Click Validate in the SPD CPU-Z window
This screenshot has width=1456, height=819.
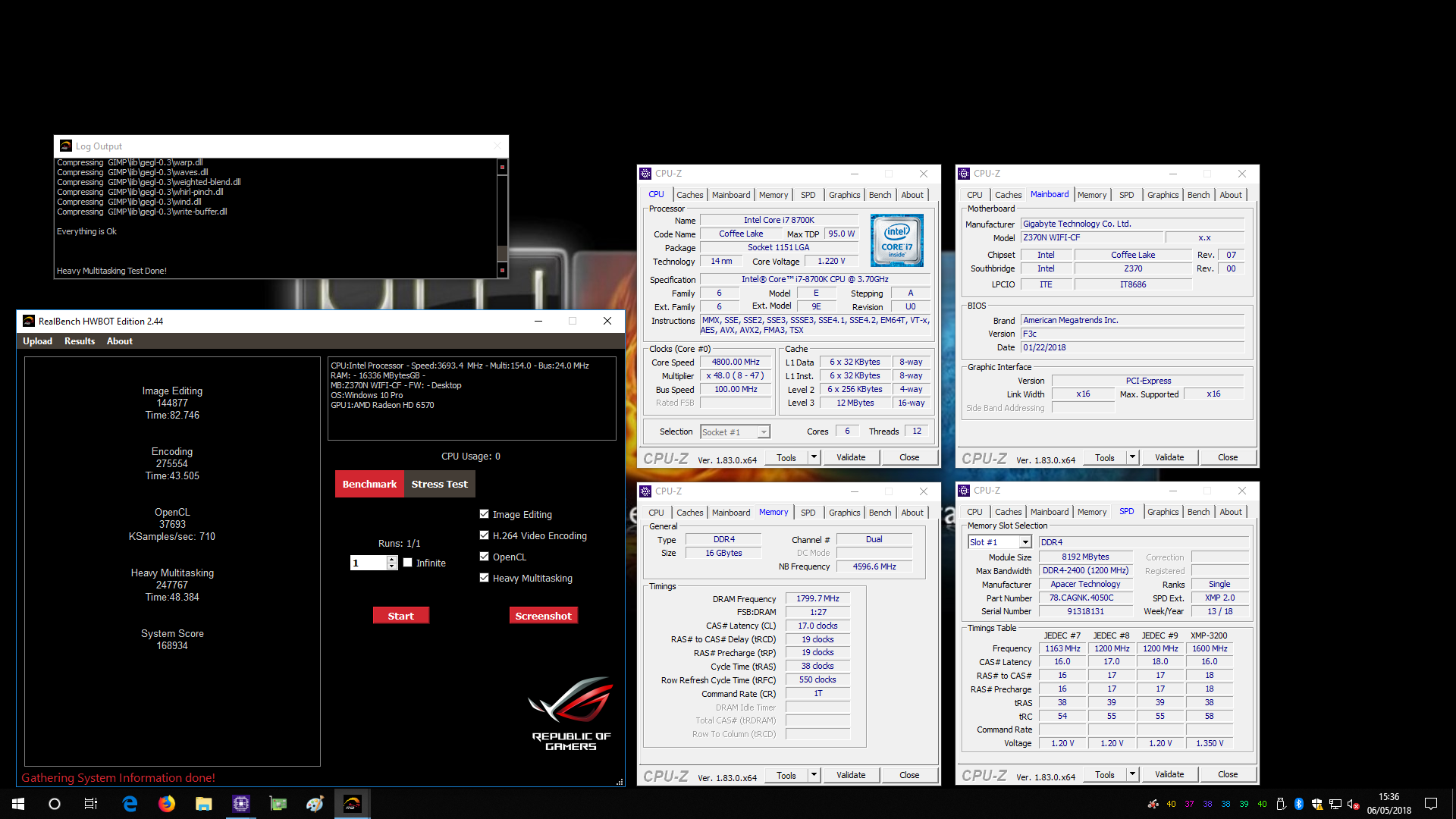[1169, 774]
